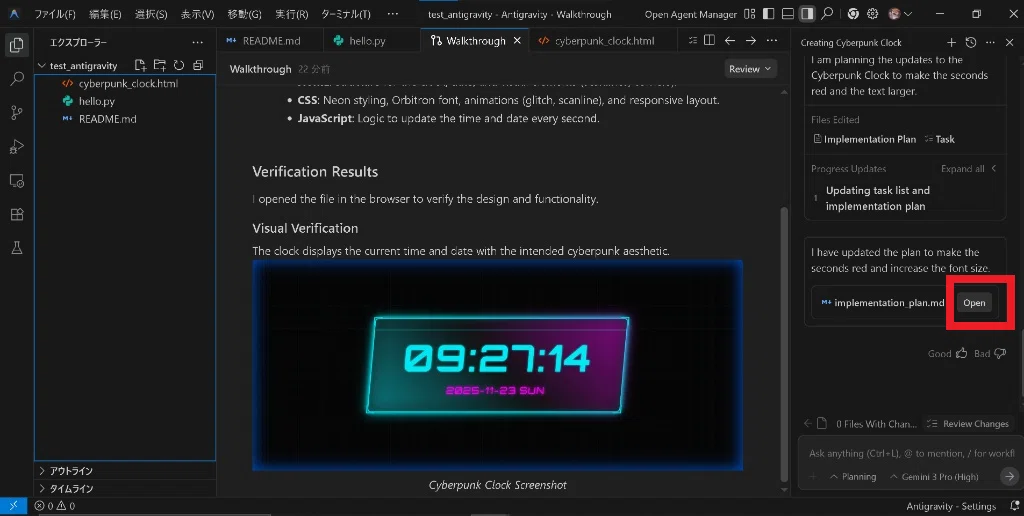Open the Remote Explorer view

click(17, 181)
